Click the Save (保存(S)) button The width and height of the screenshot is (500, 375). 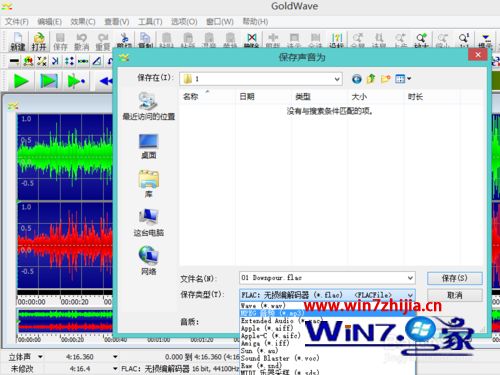pyautogui.click(x=455, y=278)
